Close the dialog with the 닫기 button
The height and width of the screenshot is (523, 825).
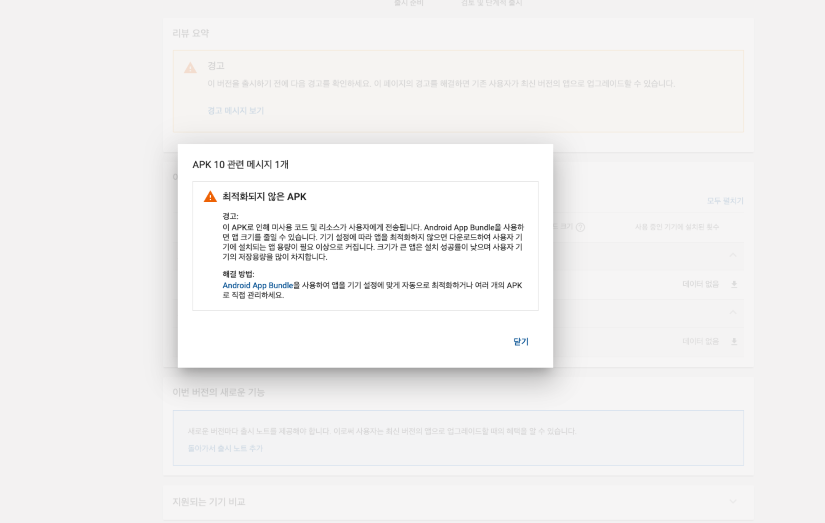520,342
